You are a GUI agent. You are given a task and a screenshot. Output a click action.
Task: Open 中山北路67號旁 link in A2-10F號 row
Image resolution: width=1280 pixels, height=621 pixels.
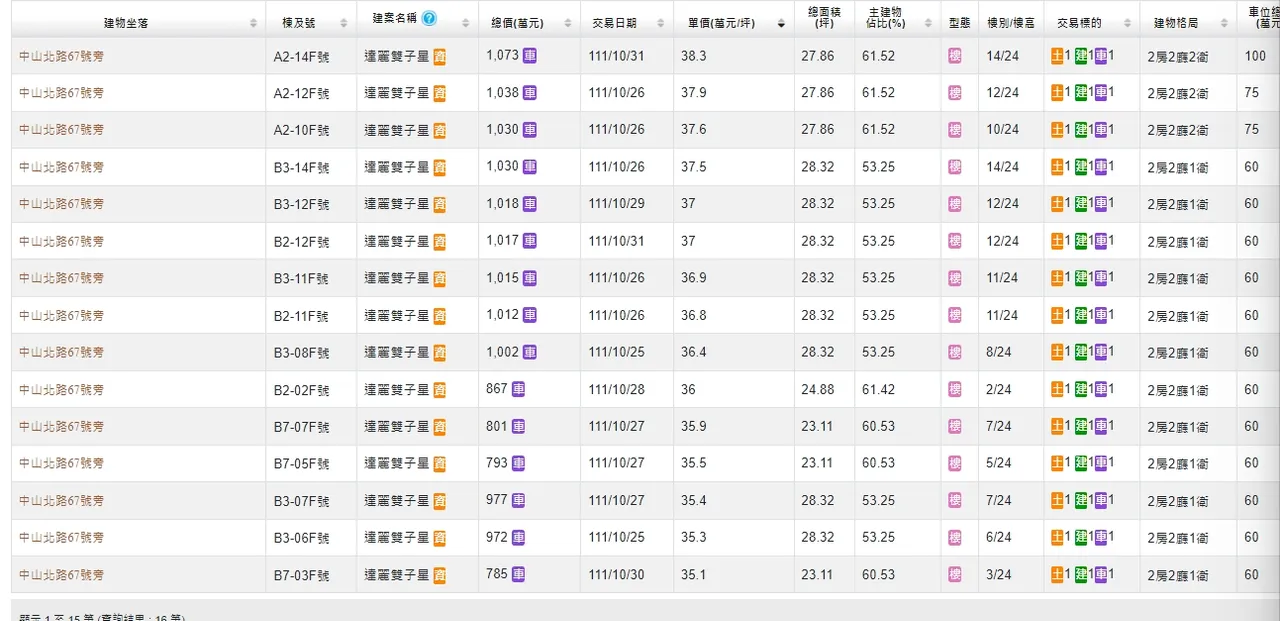61,130
